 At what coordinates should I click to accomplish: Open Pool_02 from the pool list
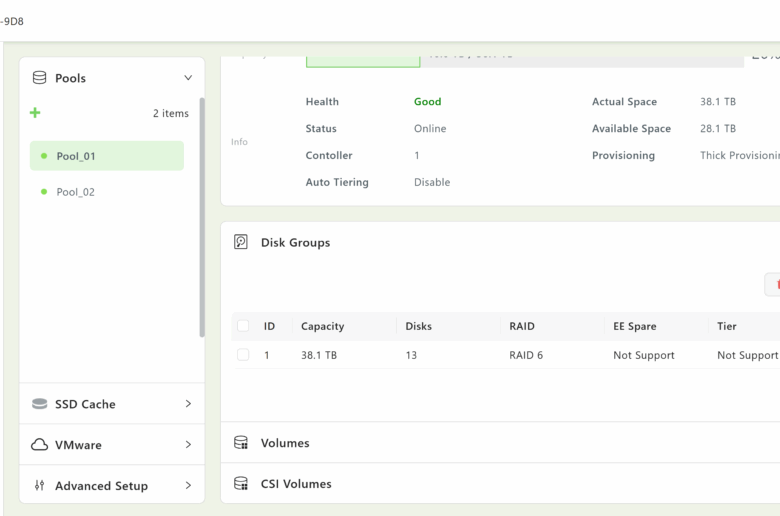[x=76, y=192]
